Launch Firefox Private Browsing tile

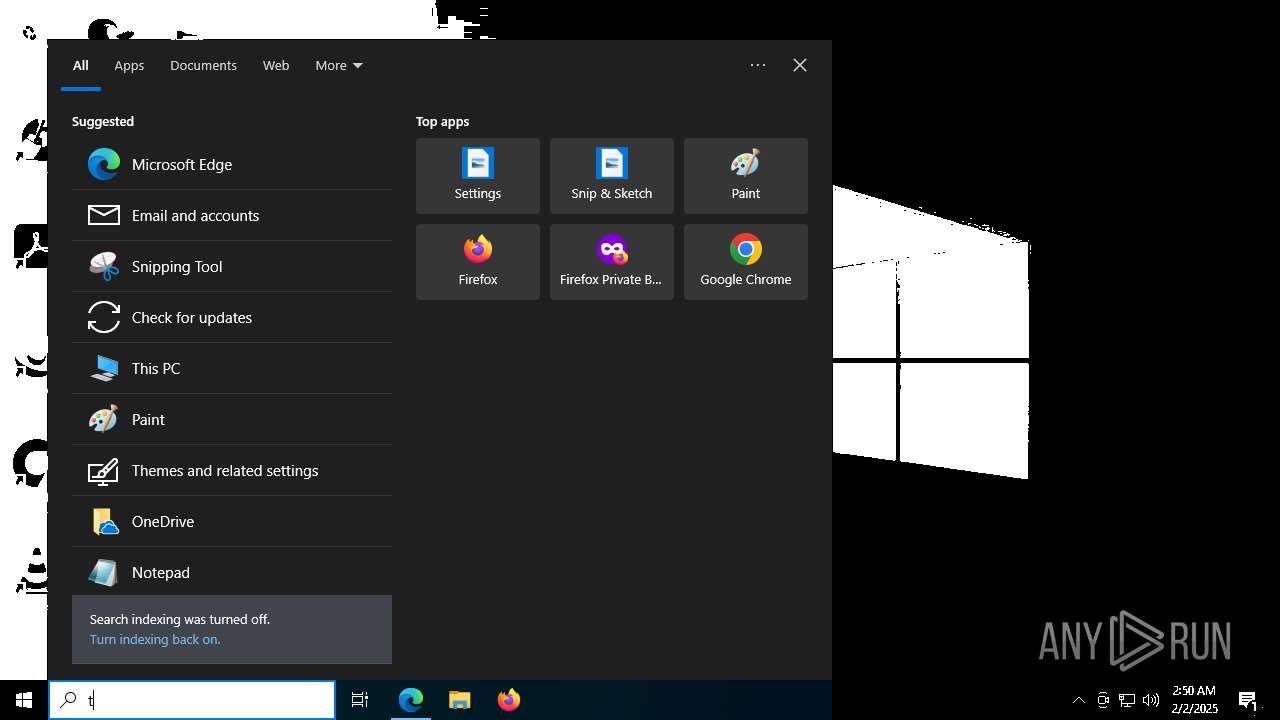612,262
